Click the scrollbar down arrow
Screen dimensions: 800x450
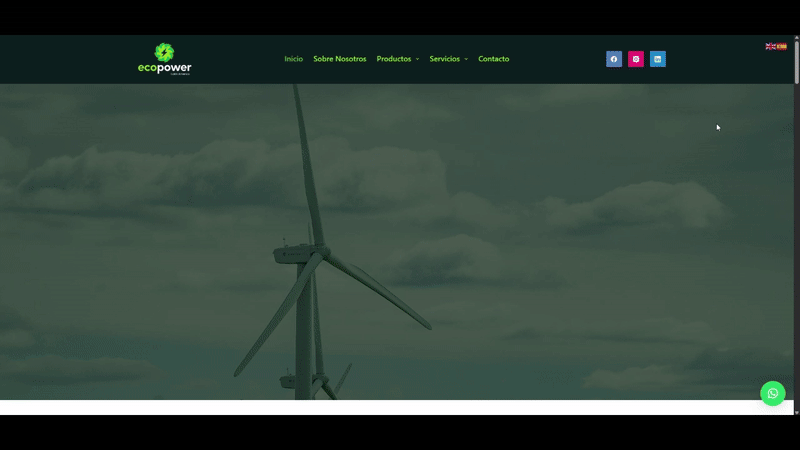[x=796, y=412]
